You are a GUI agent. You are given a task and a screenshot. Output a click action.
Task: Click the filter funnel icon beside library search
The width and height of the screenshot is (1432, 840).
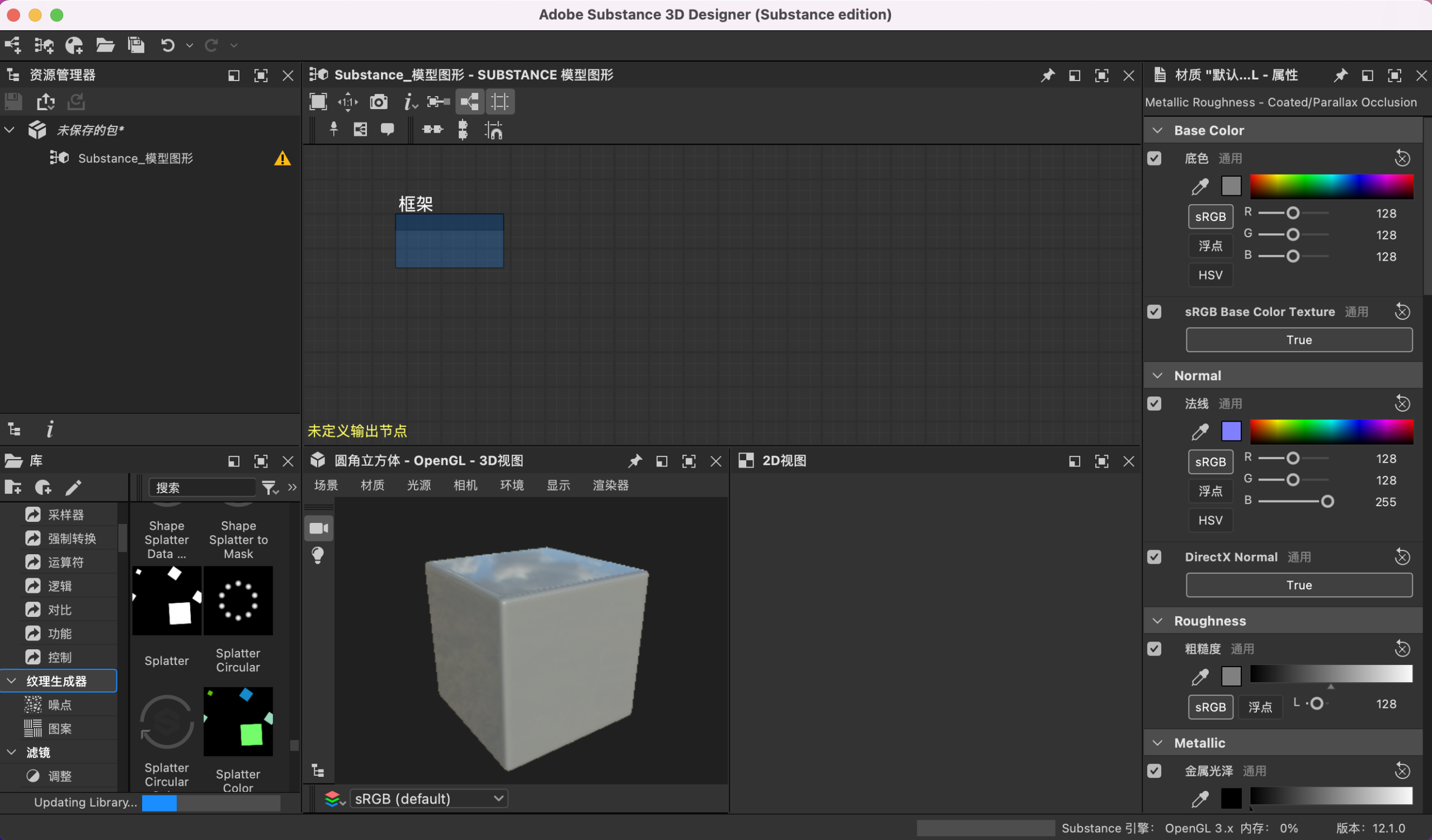(x=269, y=487)
